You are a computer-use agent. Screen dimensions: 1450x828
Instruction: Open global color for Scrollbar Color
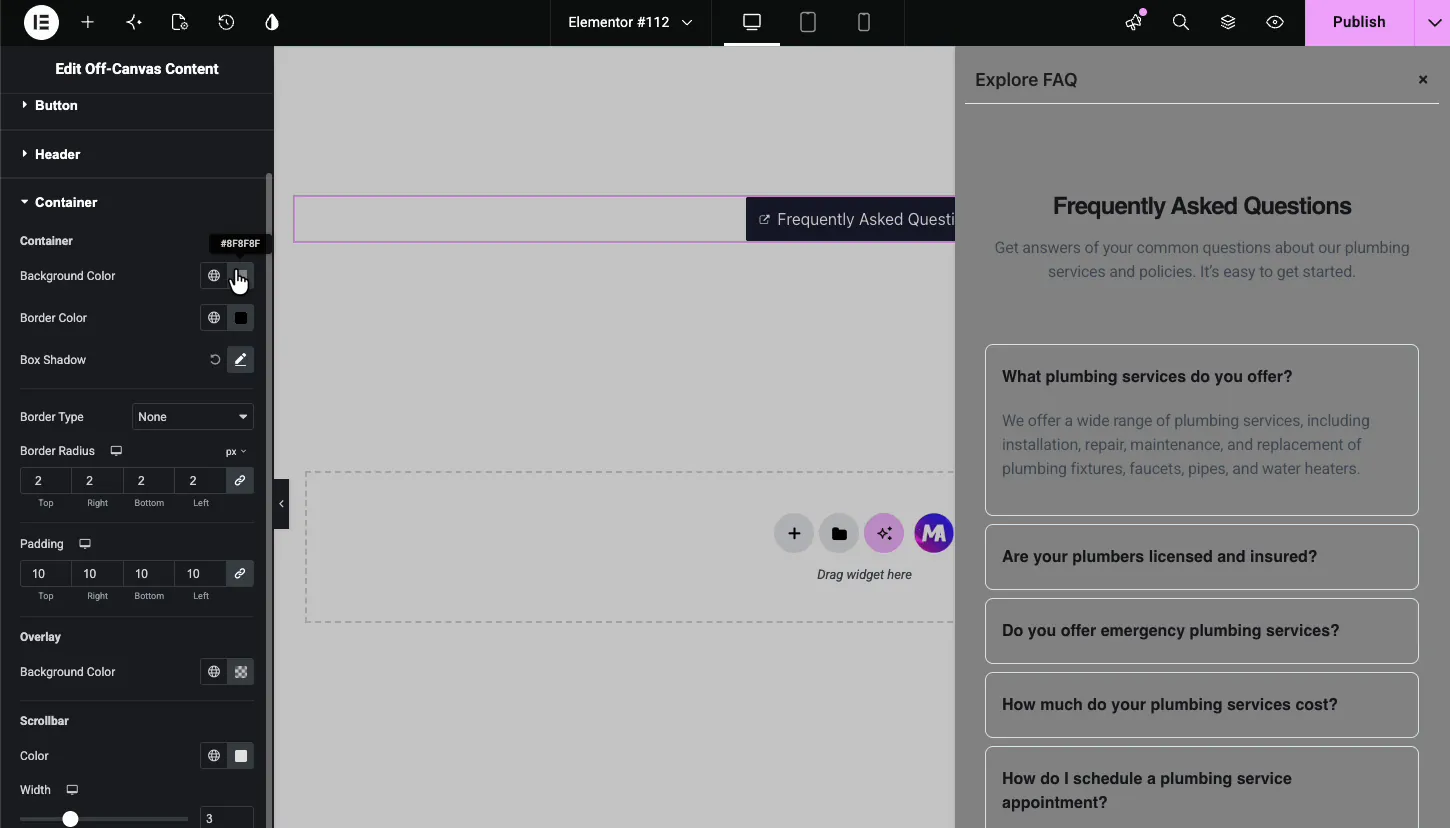click(214, 756)
